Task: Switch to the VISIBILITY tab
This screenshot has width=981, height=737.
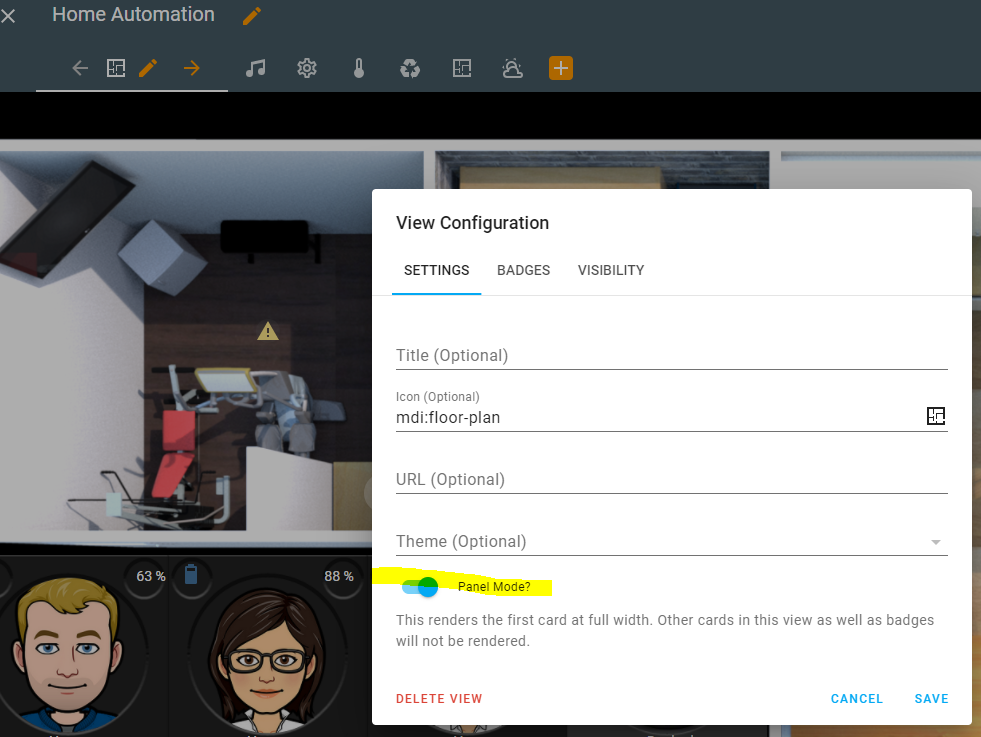Action: point(611,270)
